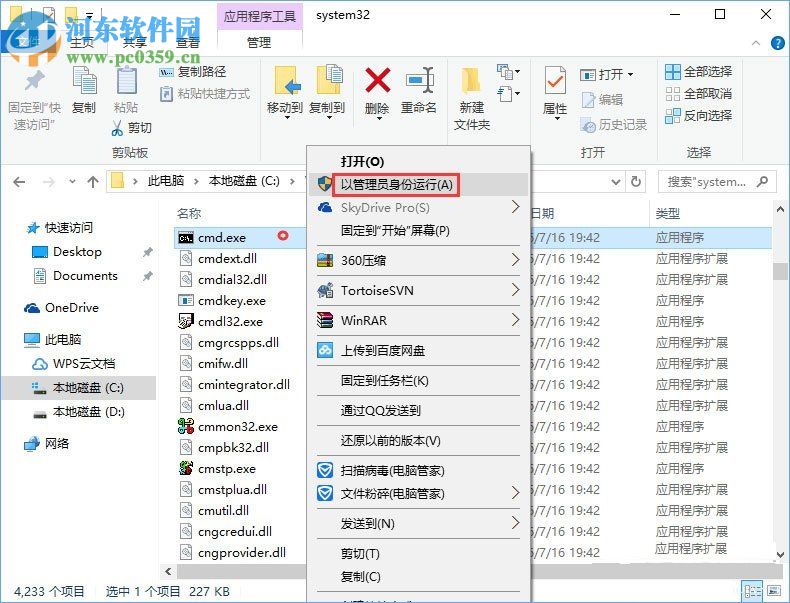
Task: Click the details view icon in status bar
Action: 753,591
